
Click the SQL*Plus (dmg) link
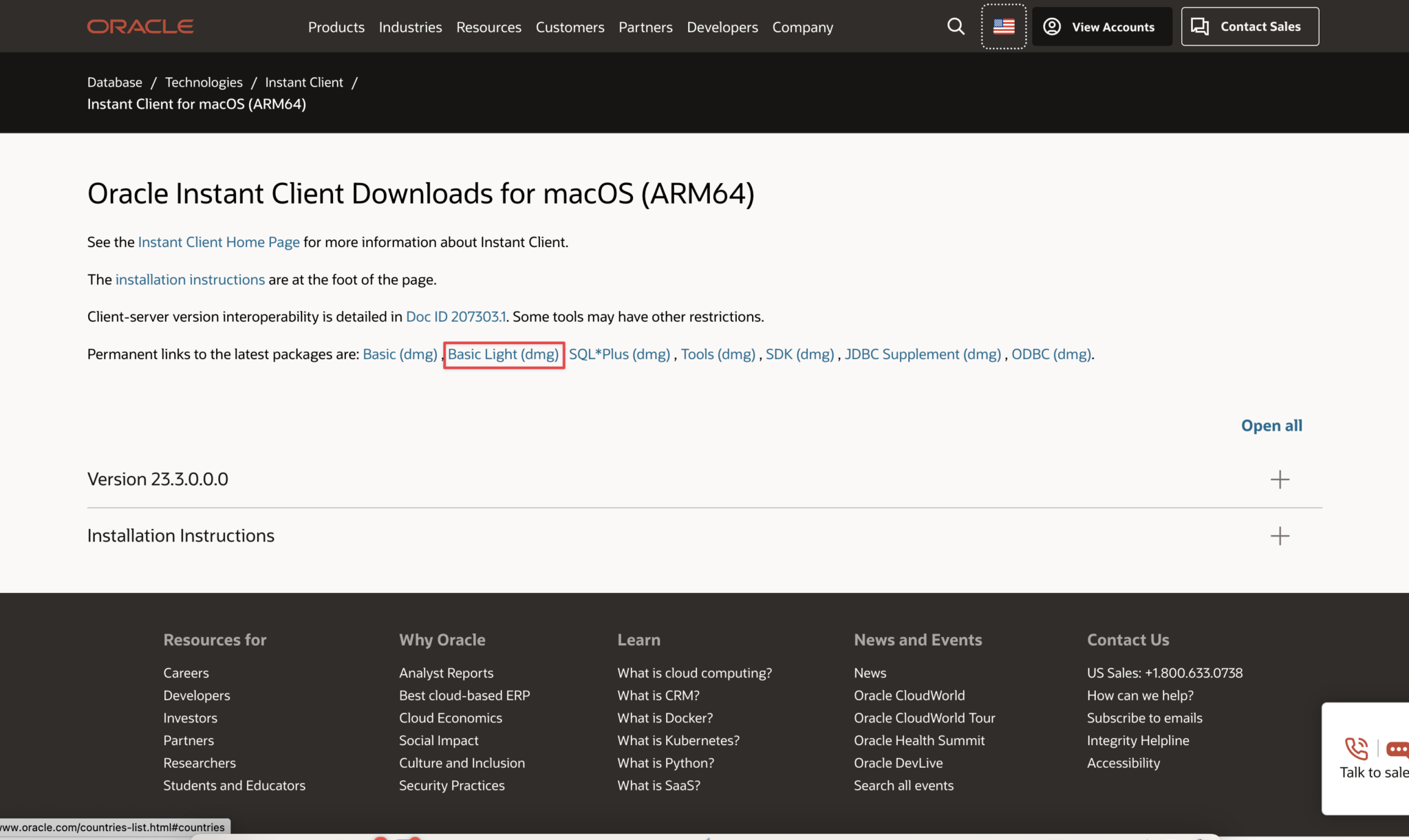(619, 354)
